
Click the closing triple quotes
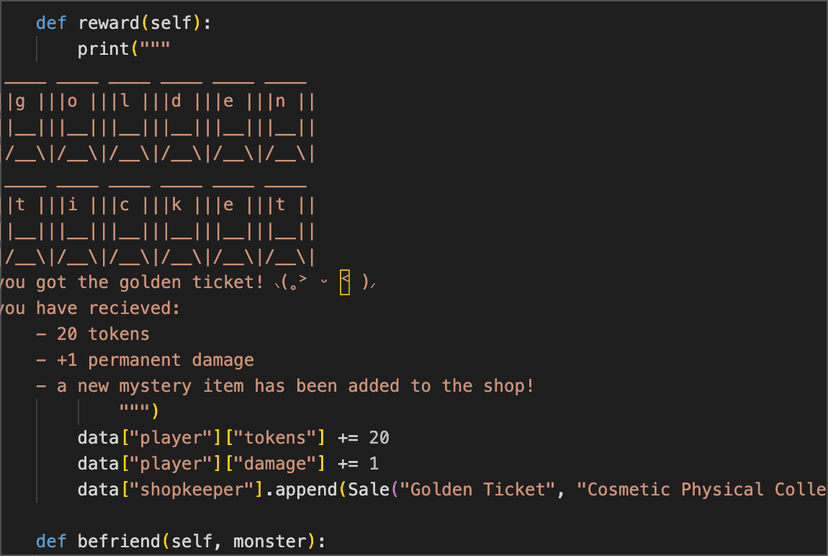(134, 412)
